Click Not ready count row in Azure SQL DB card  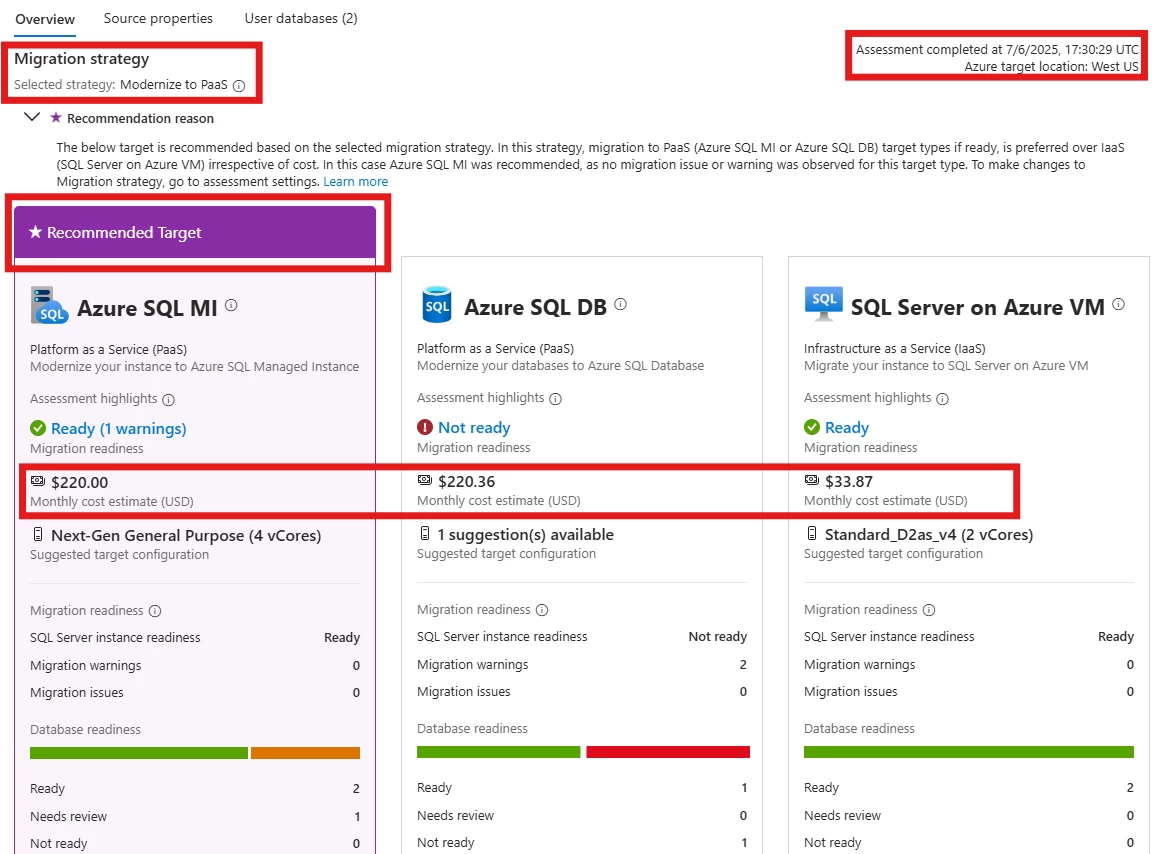582,842
